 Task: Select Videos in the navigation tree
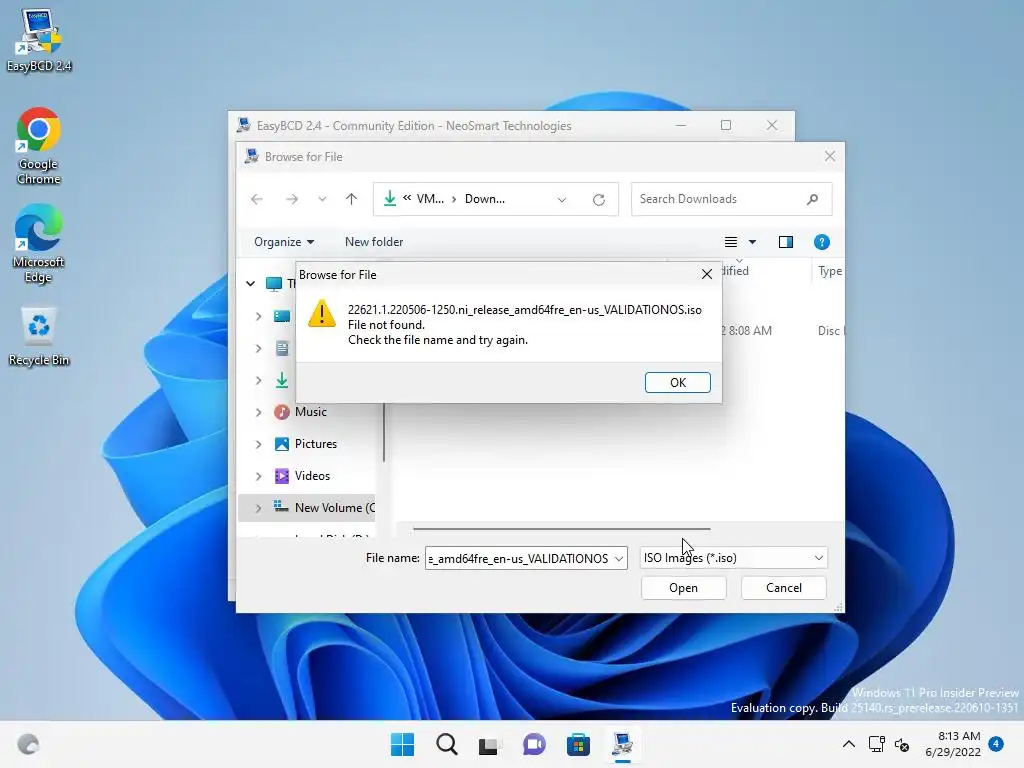pos(312,476)
